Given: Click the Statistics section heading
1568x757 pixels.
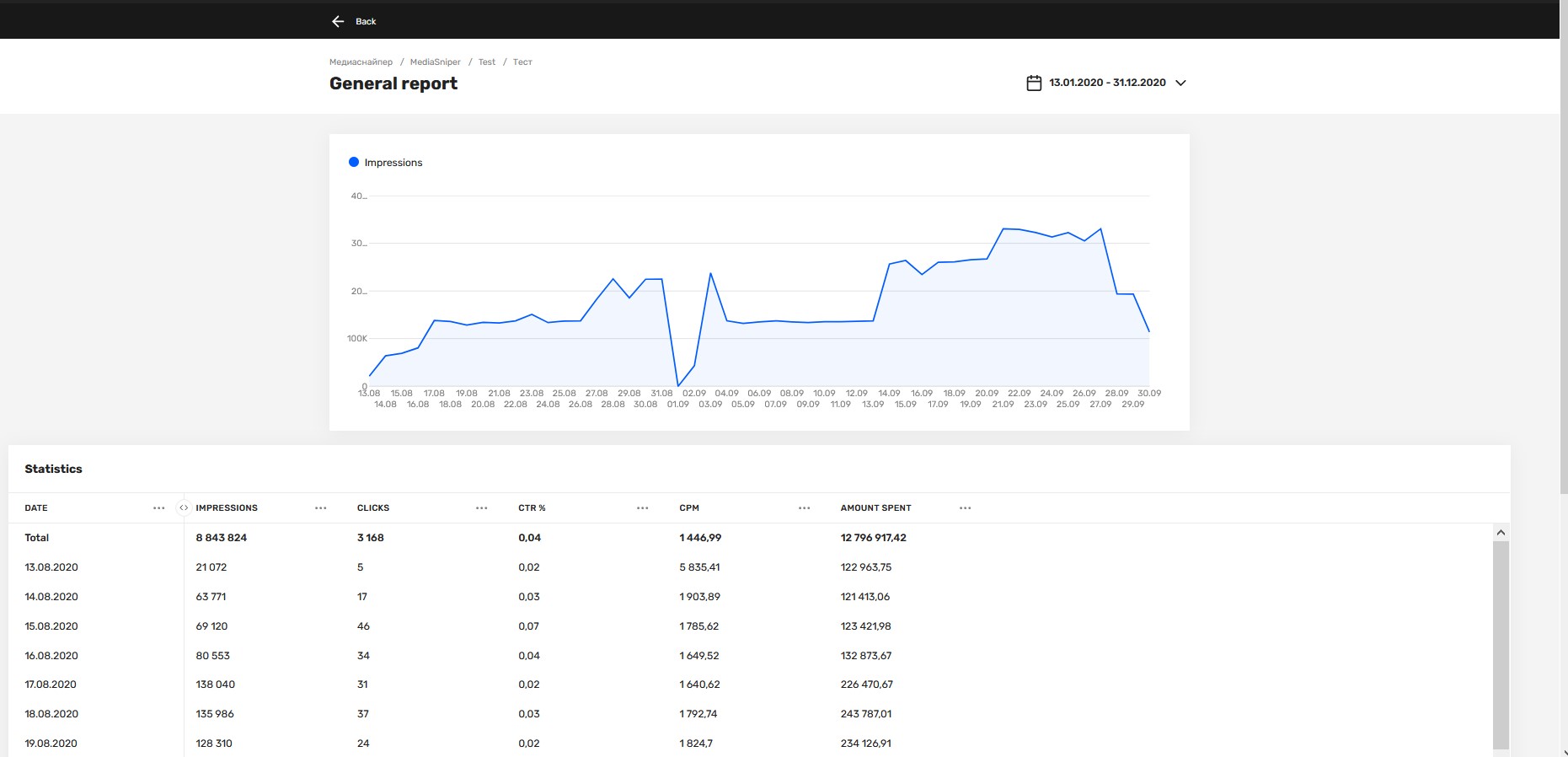Looking at the screenshot, I should (x=53, y=469).
